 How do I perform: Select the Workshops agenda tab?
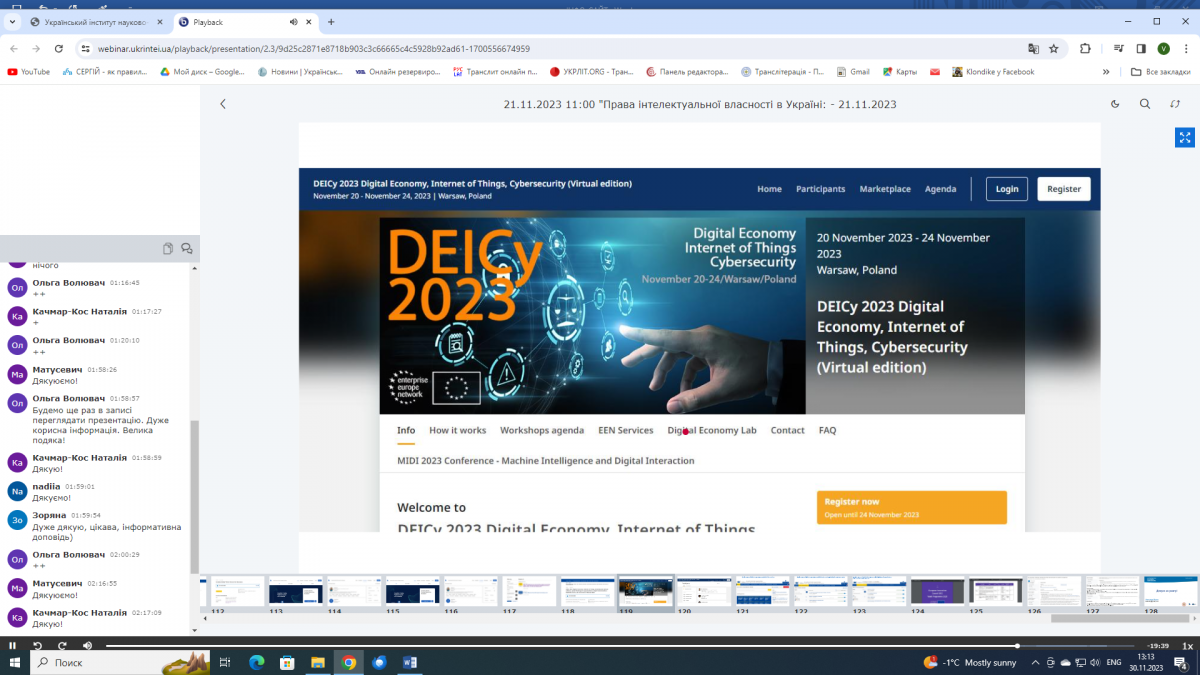click(x=542, y=431)
